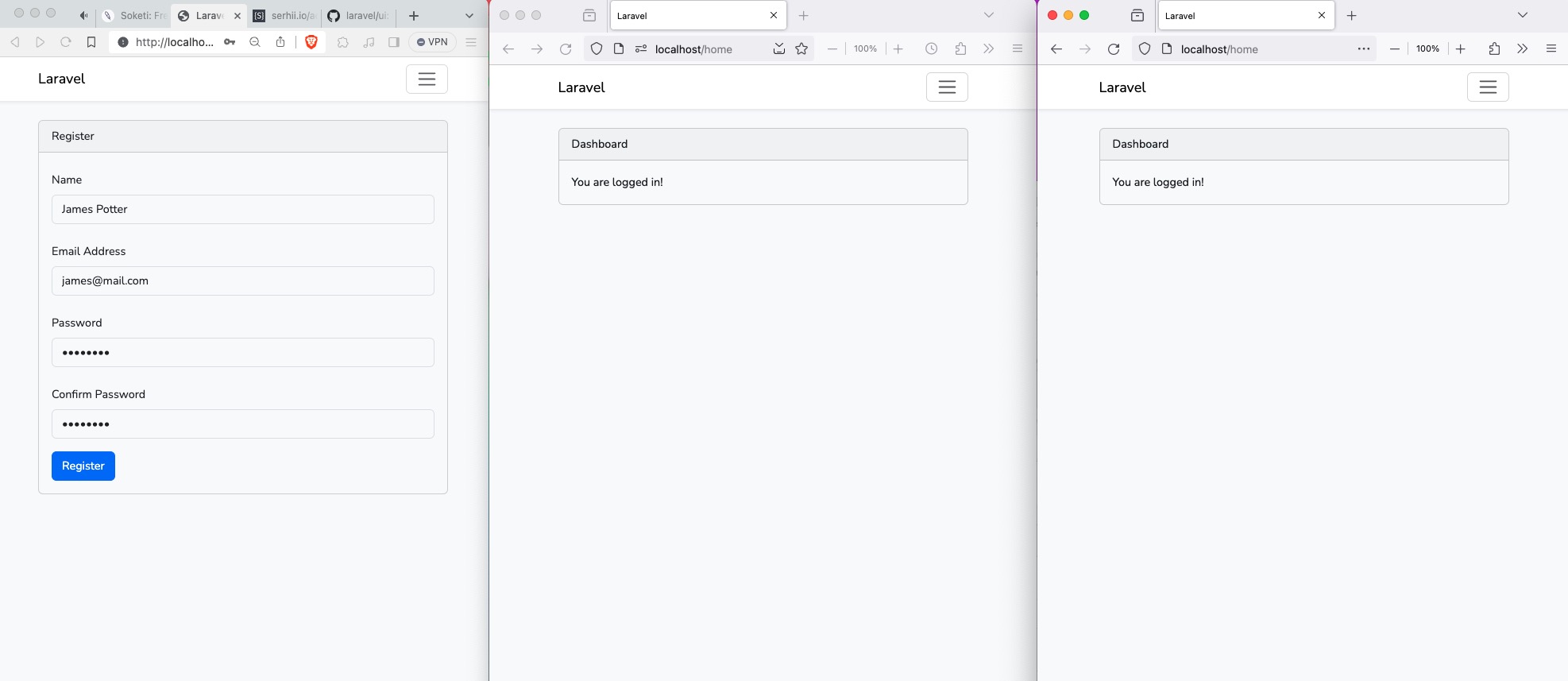
Task: Click the address bar download icon in the middle Firefox window
Action: point(779,49)
